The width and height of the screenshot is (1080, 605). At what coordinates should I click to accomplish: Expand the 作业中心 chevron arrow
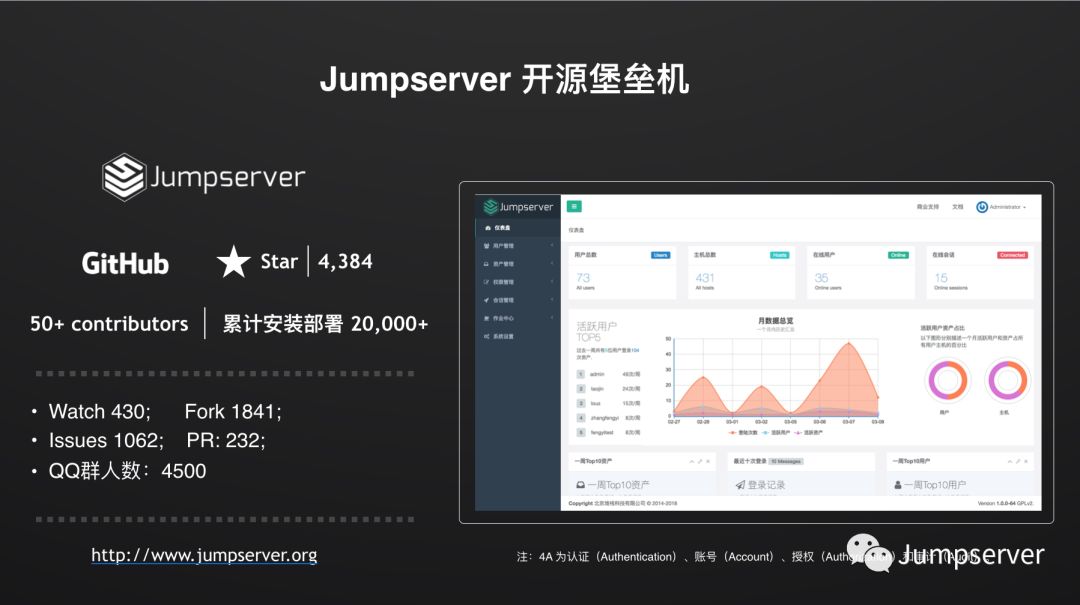pyautogui.click(x=552, y=318)
